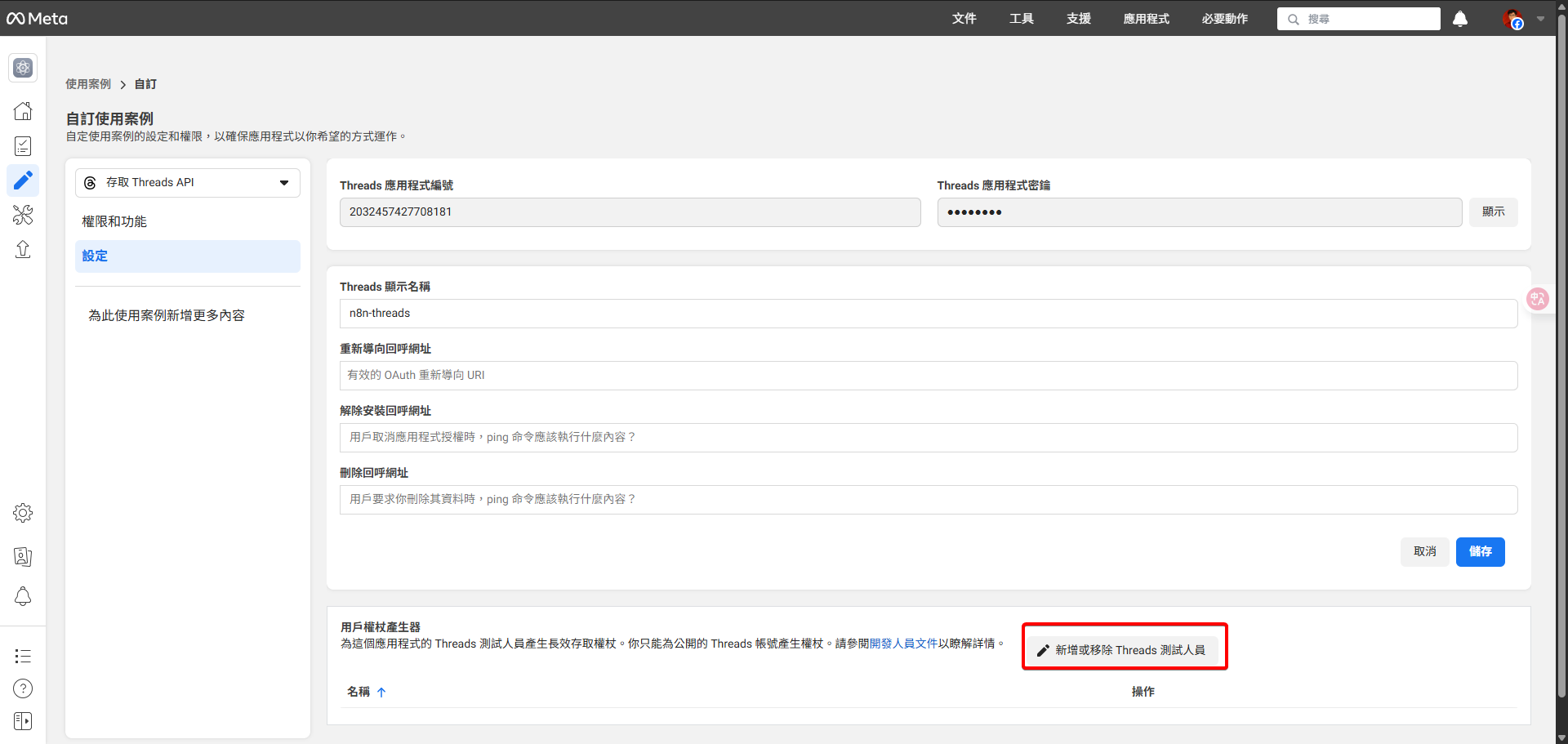The height and width of the screenshot is (744, 1568).
Task: Select the review checklist icon in sidebar
Action: coord(22,145)
